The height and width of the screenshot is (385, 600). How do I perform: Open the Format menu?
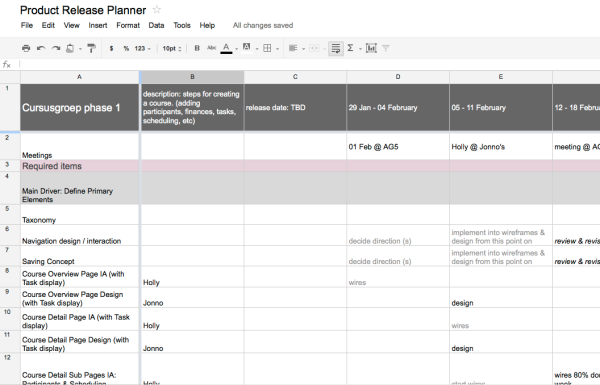click(x=128, y=25)
